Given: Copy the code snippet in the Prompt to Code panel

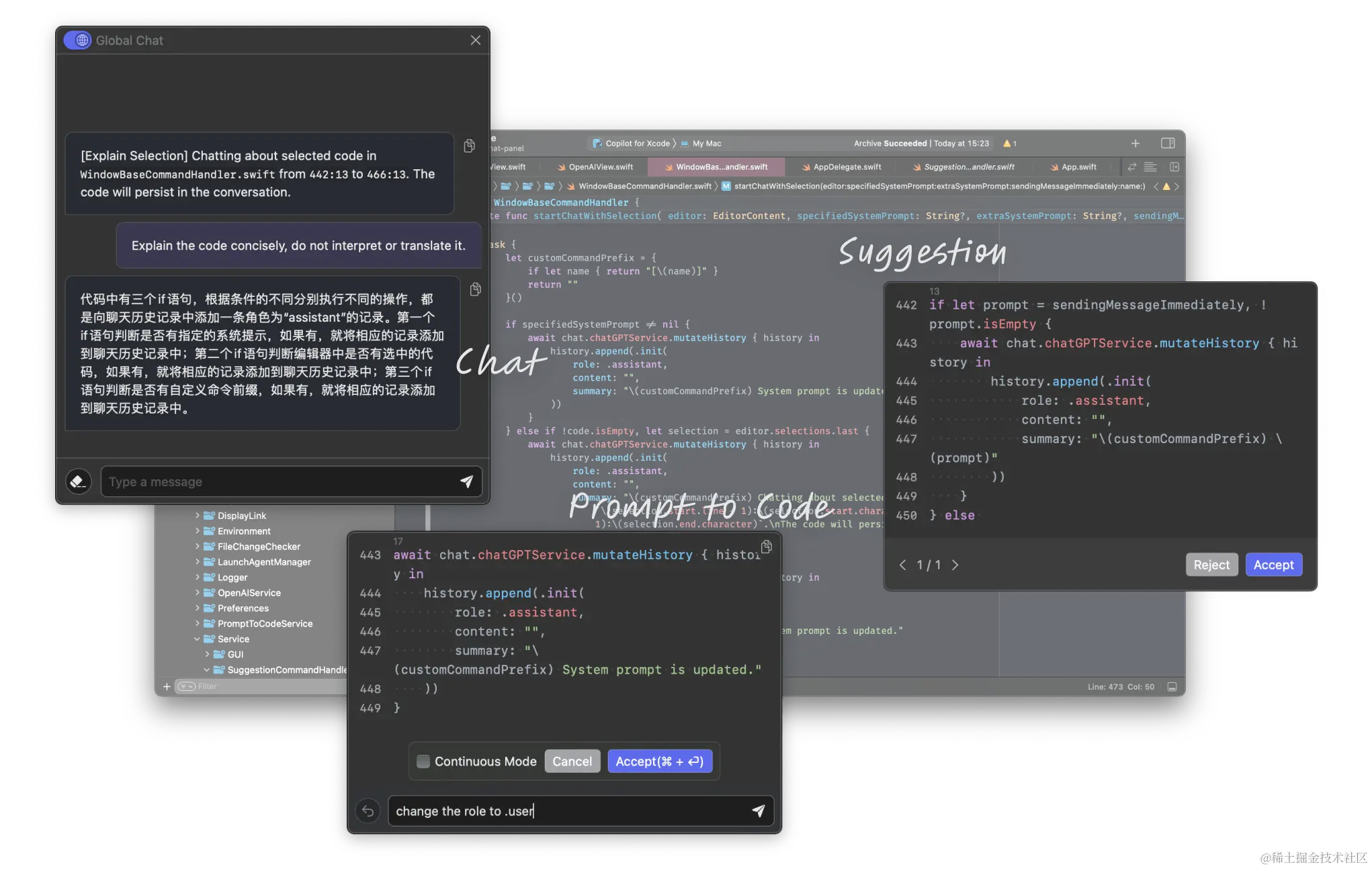Looking at the screenshot, I should [x=767, y=547].
